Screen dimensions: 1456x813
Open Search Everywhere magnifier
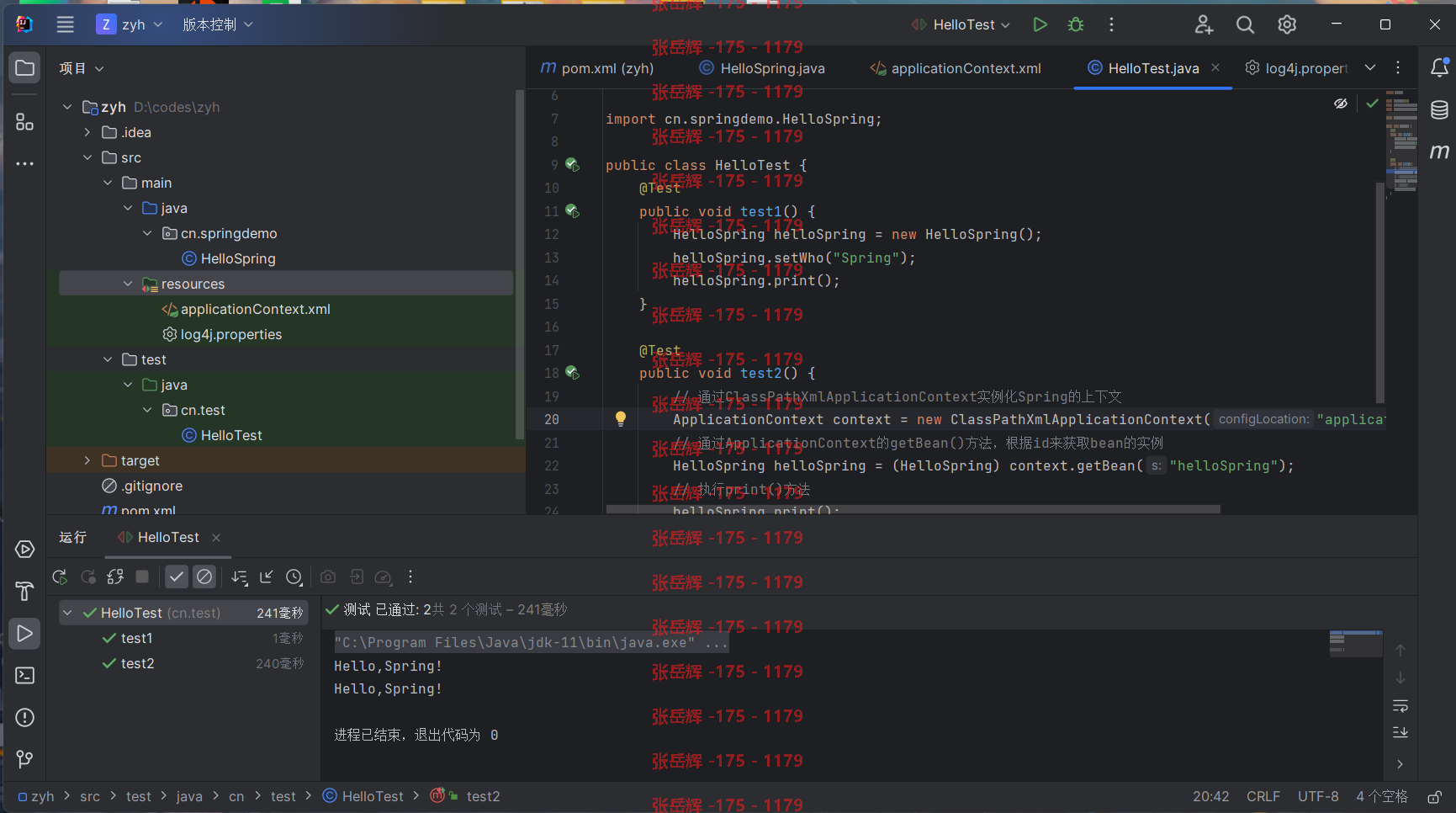click(1245, 24)
